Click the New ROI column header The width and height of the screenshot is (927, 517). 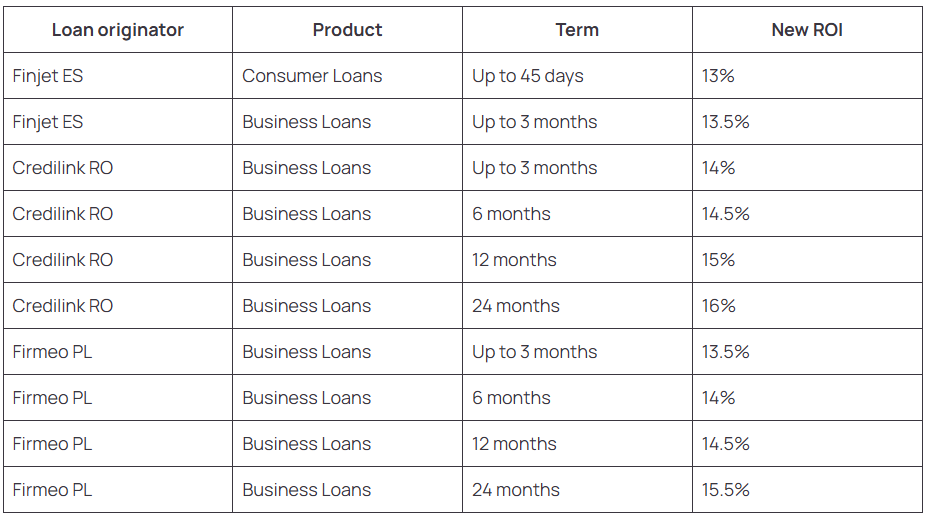coord(807,30)
